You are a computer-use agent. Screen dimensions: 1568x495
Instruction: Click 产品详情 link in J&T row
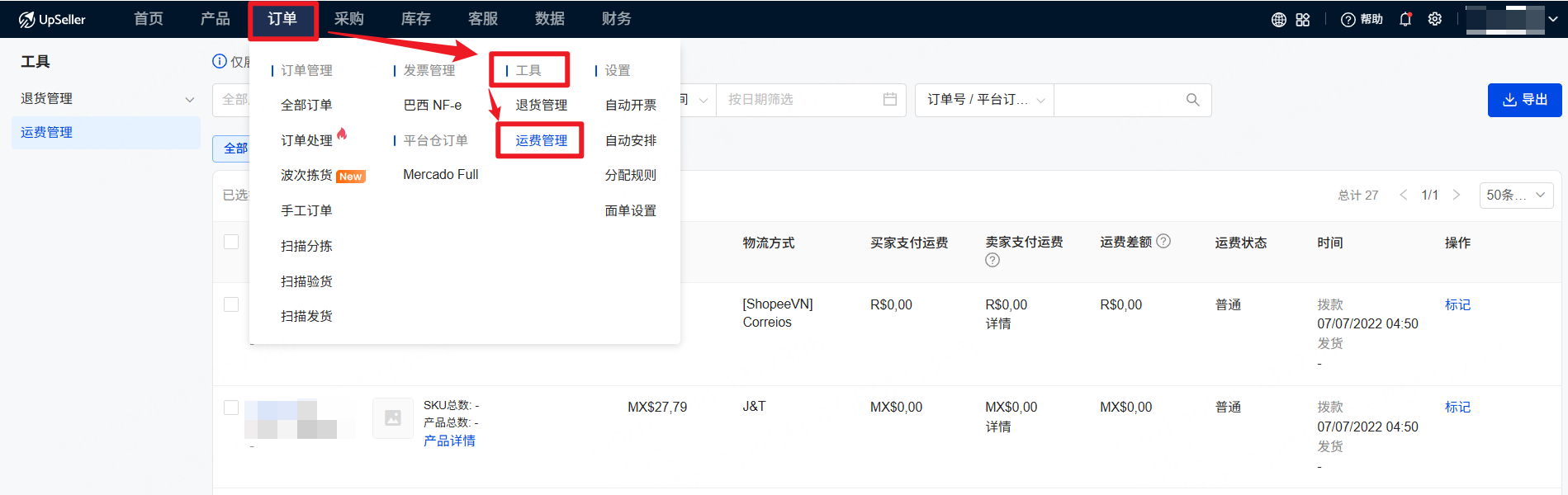(449, 441)
